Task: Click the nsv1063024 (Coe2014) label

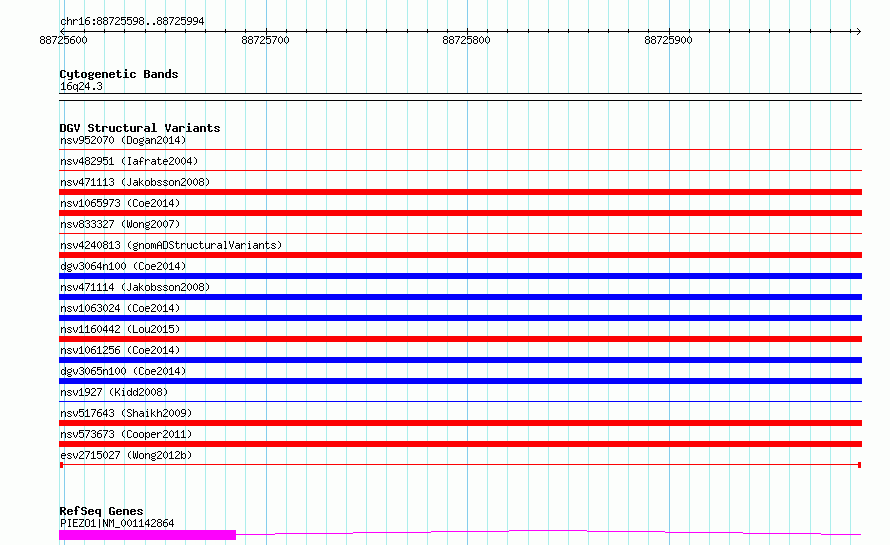Action: (x=120, y=308)
